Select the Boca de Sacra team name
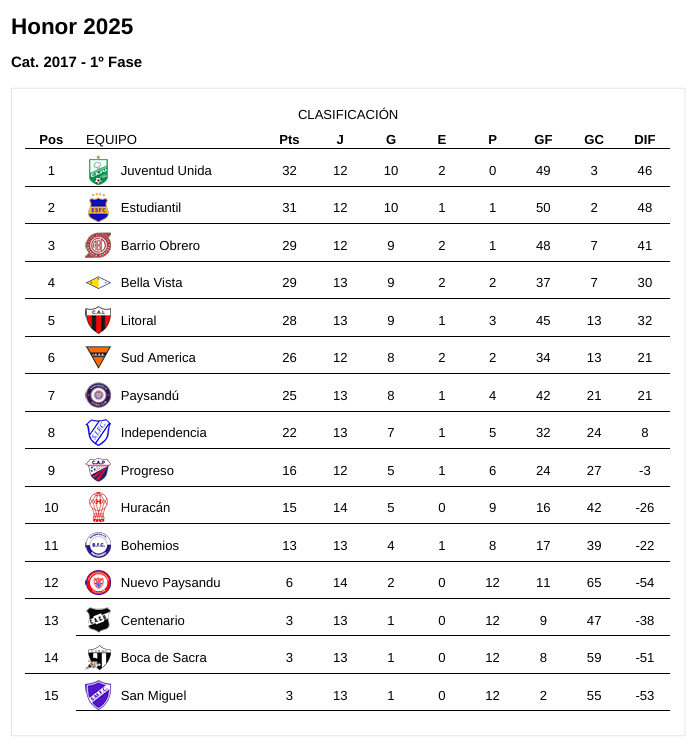The image size is (694, 748). click(163, 658)
